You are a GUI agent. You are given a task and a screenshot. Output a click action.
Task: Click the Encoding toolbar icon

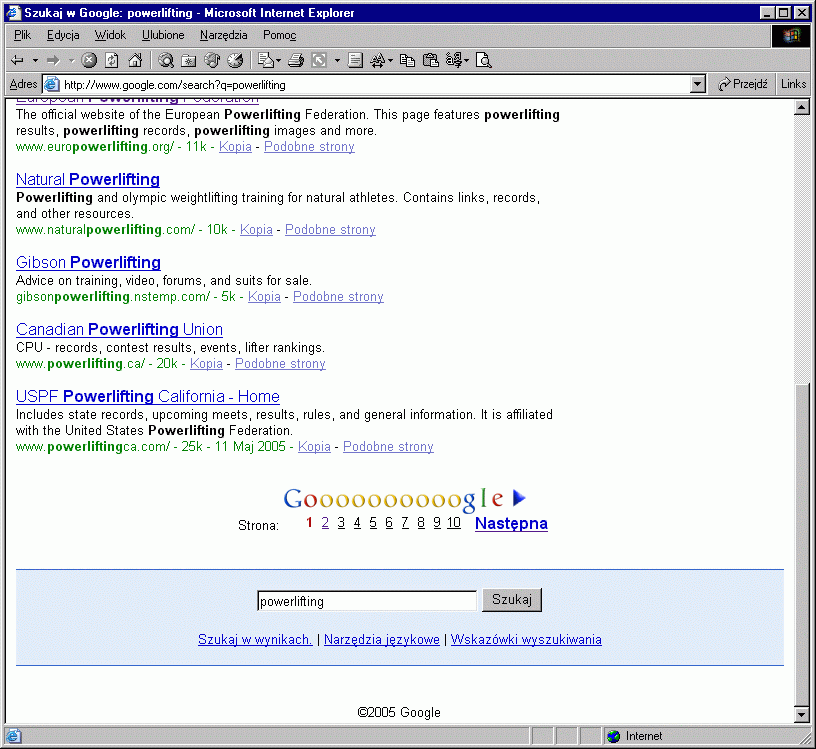coord(454,60)
